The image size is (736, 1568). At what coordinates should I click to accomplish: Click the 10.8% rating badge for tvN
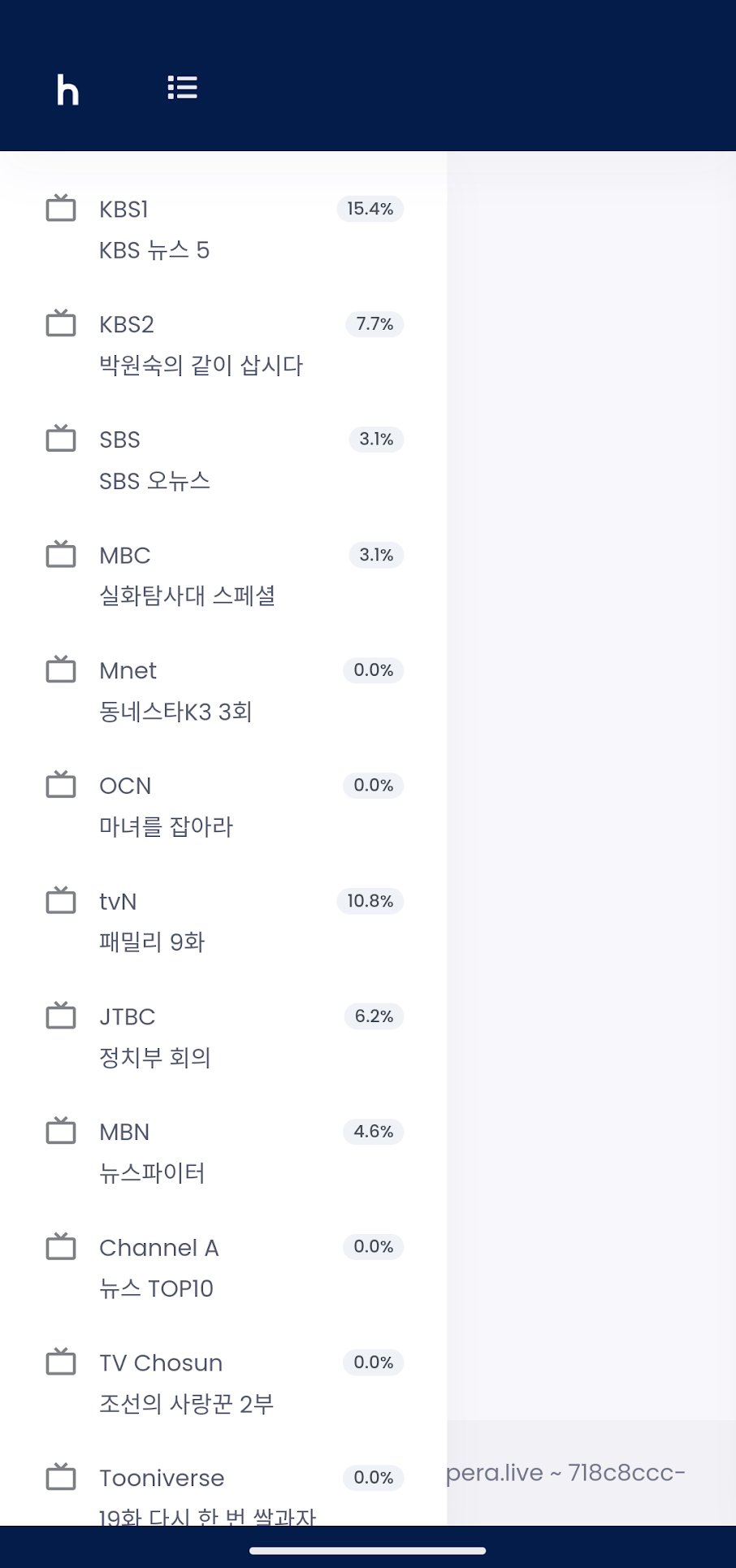pyautogui.click(x=370, y=901)
